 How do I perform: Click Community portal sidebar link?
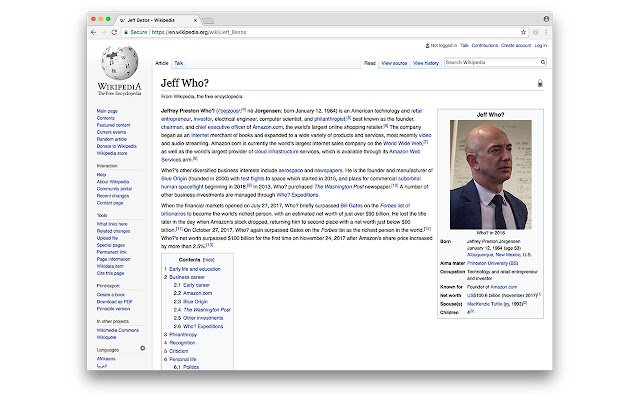point(114,189)
